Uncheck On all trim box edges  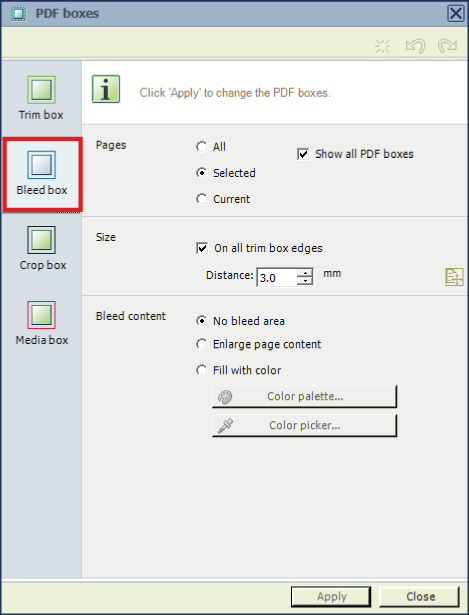coord(202,248)
